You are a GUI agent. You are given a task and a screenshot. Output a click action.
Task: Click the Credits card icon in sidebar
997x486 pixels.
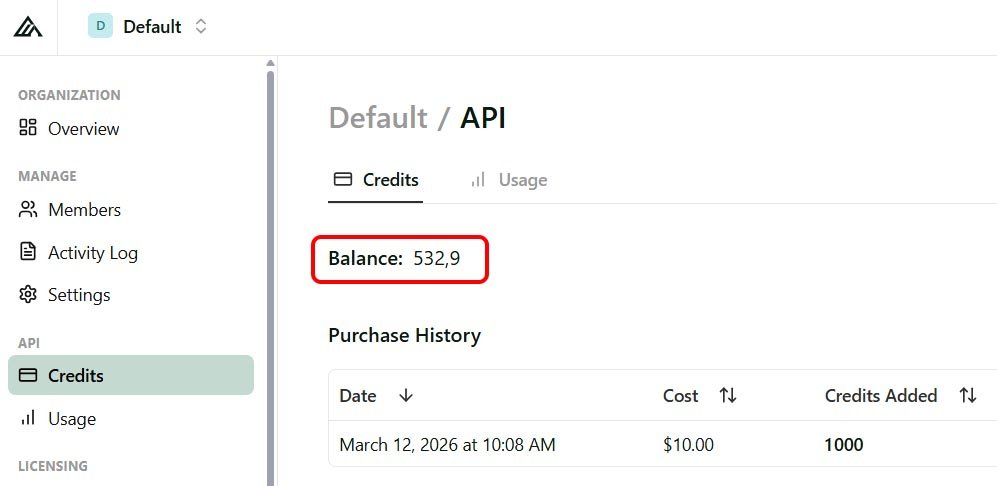28,376
